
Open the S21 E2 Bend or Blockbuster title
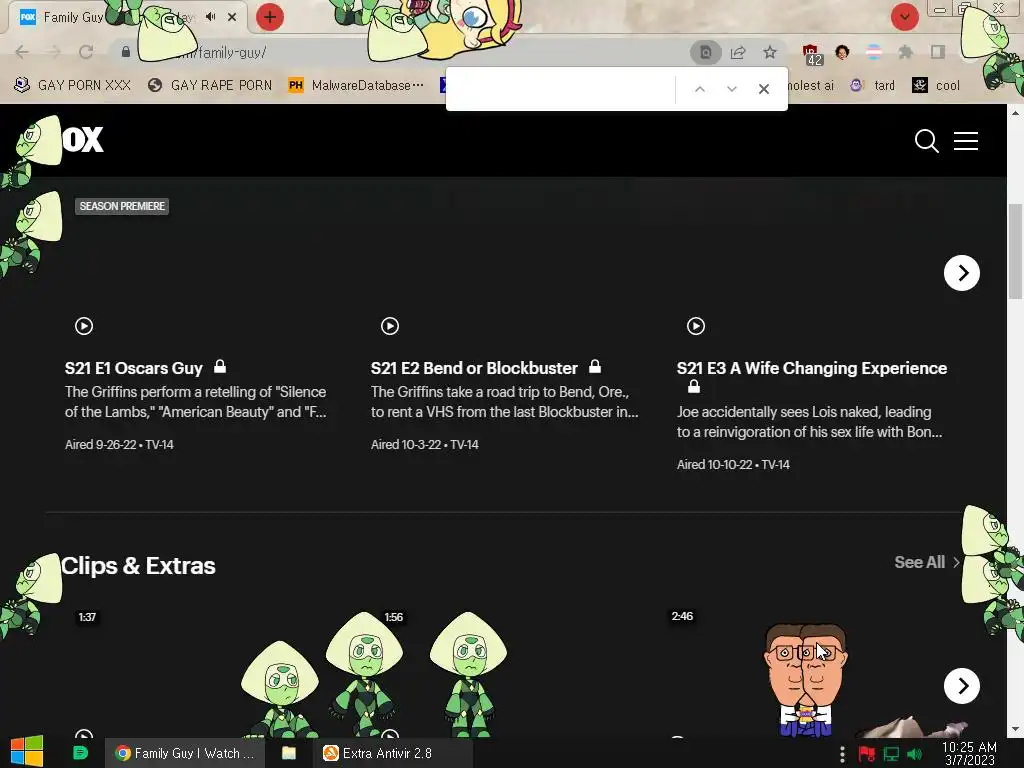pos(474,368)
